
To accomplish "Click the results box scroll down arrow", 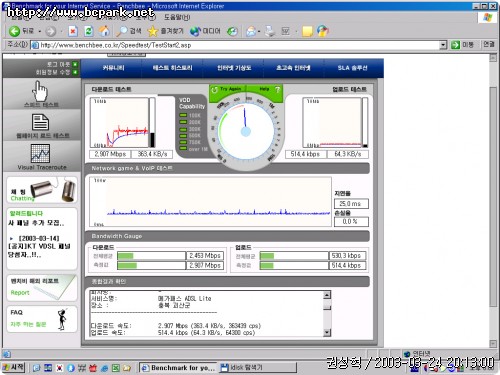I will point(327,332).
